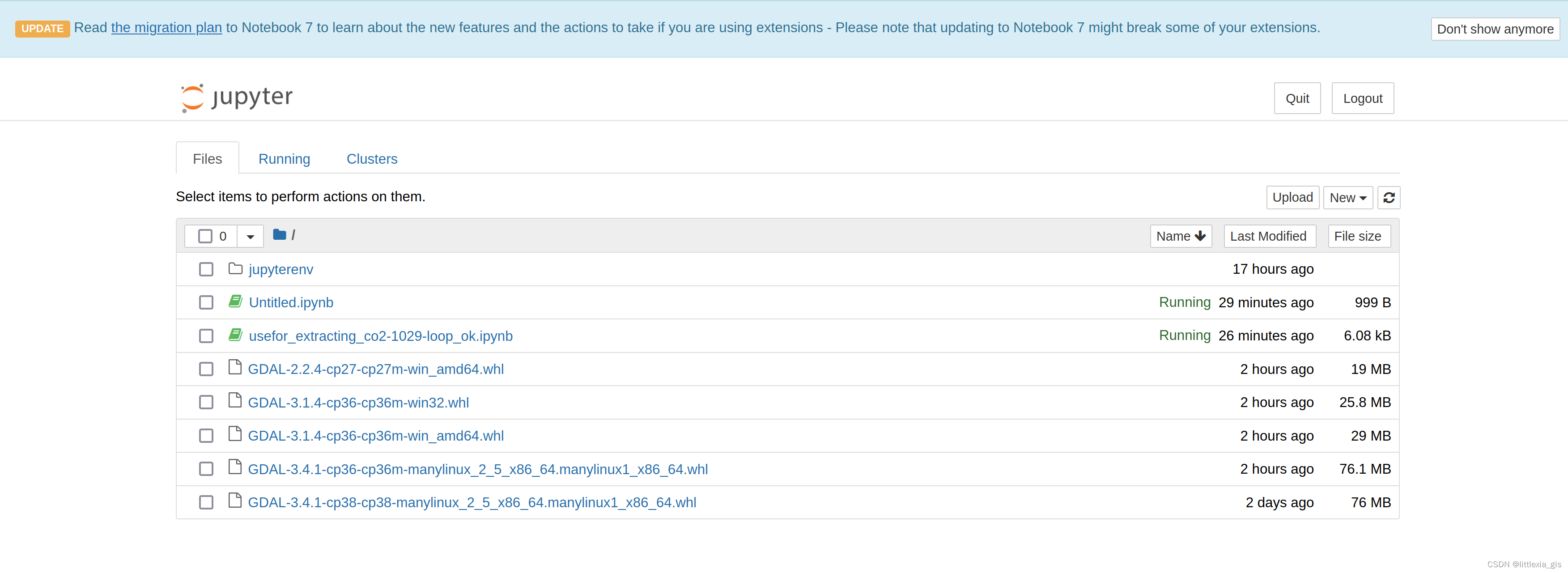Click the jupyterenv folder icon
The height and width of the screenshot is (573, 1568).
[x=236, y=268]
